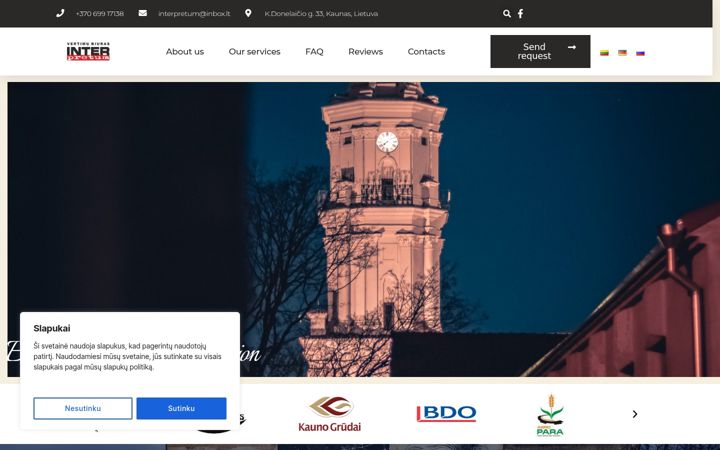This screenshot has height=450, width=720.
Task: Open the About us menu
Action: 185,52
